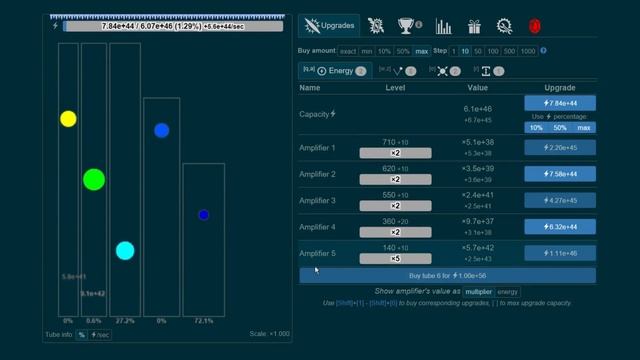Set step size to 10

tap(465, 51)
